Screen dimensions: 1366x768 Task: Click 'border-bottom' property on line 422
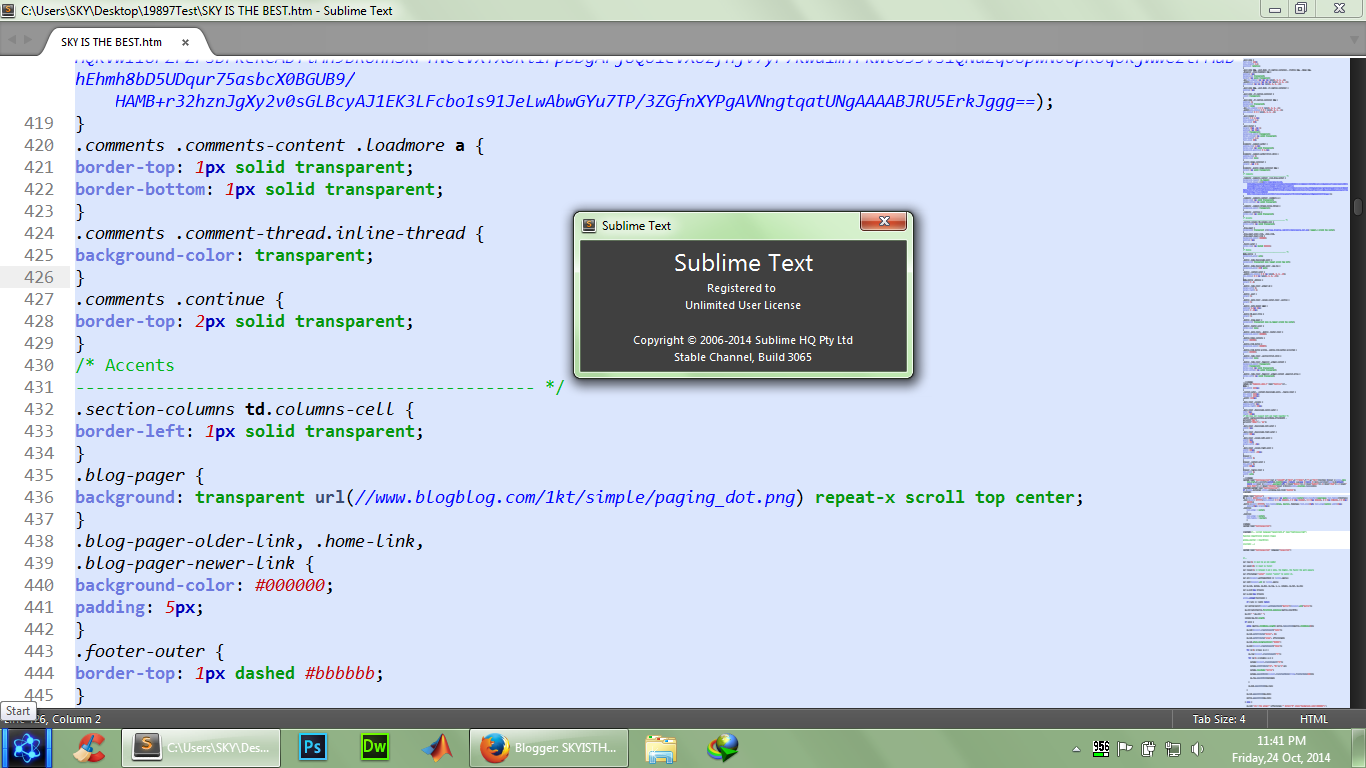tap(140, 189)
